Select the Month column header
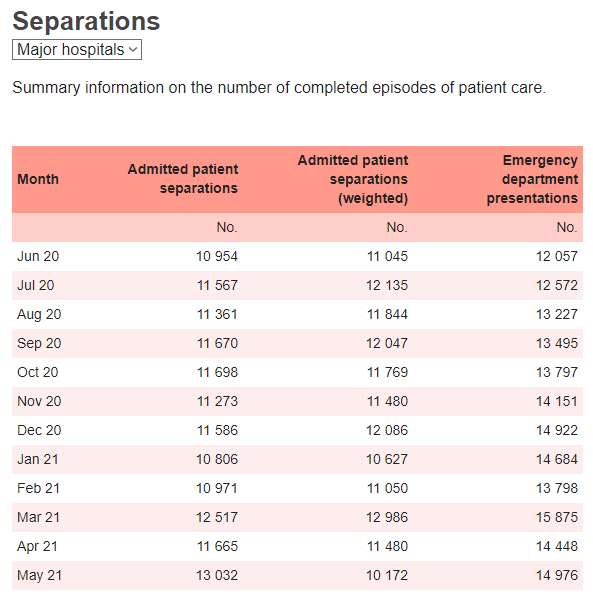The width and height of the screenshot is (593, 597). pyautogui.click(x=38, y=179)
